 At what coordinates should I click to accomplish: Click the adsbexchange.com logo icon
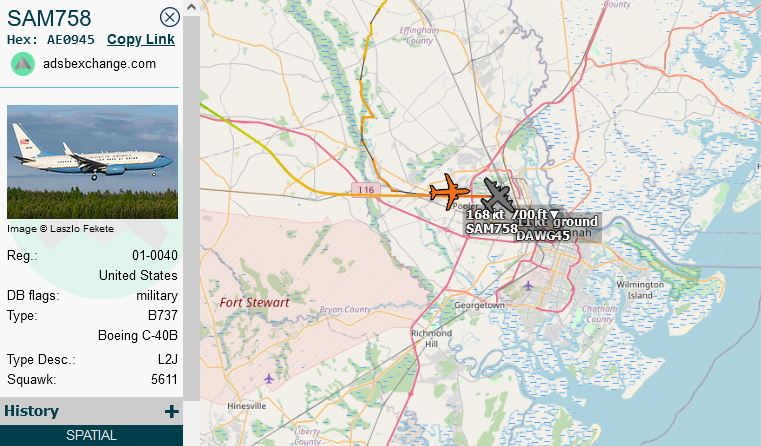pos(23,64)
